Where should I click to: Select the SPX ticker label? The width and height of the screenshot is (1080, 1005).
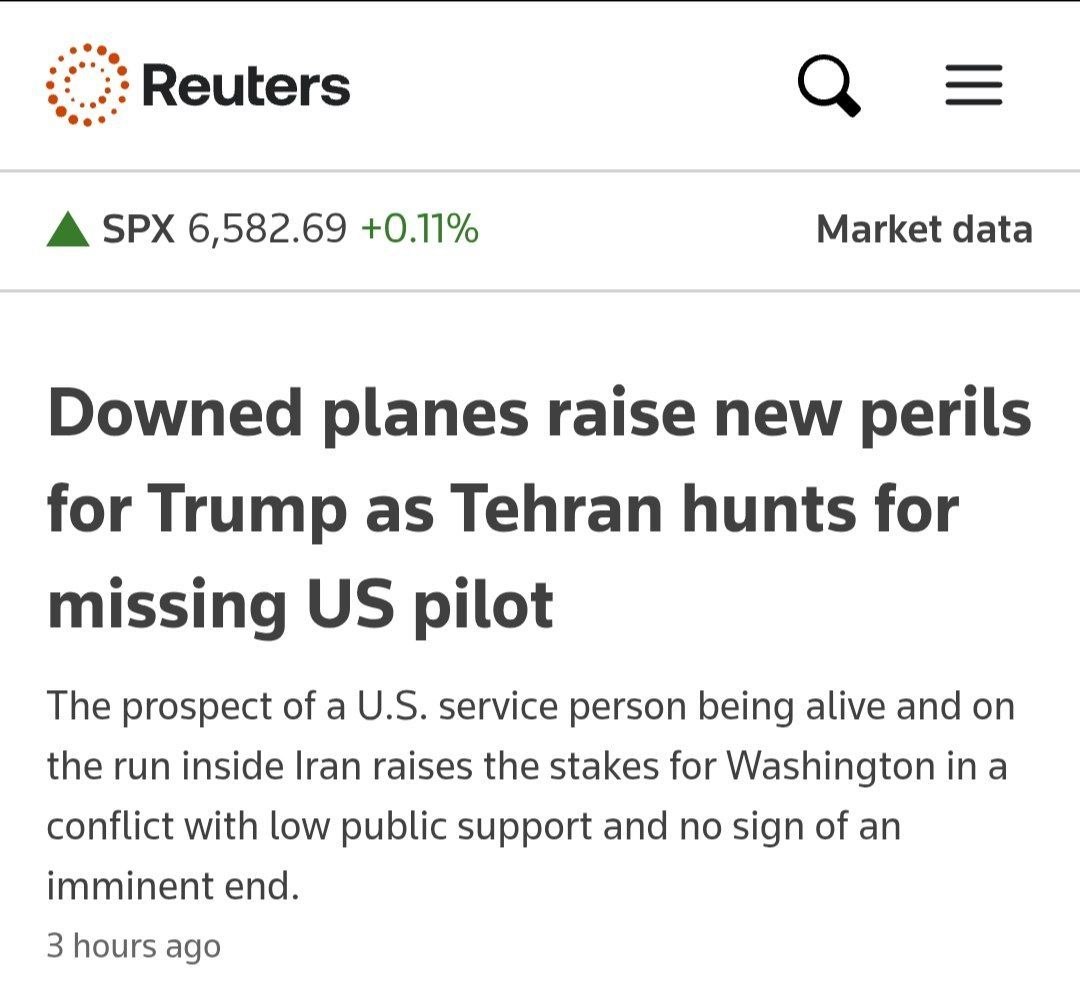139,231
